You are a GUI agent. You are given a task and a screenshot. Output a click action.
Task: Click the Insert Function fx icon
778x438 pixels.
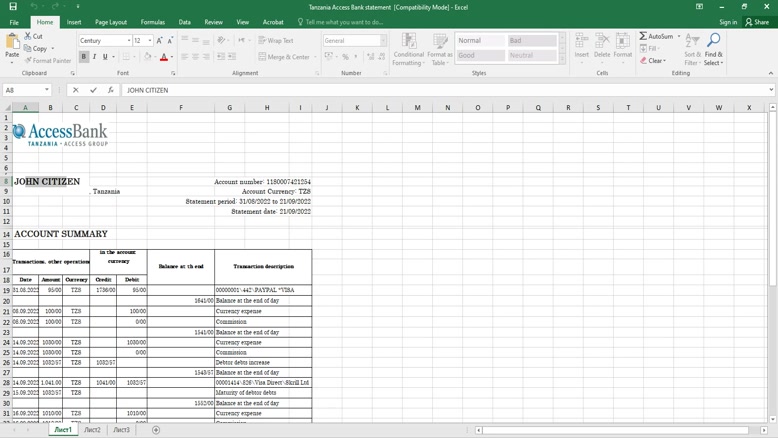click(x=111, y=90)
